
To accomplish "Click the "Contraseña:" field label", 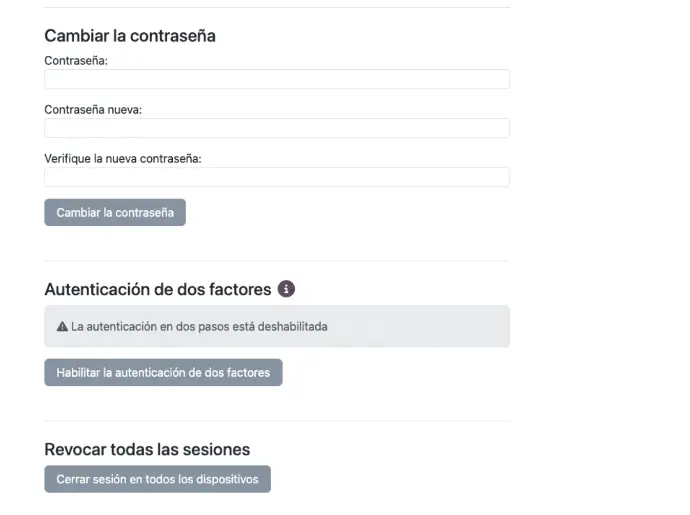I will pos(76,61).
